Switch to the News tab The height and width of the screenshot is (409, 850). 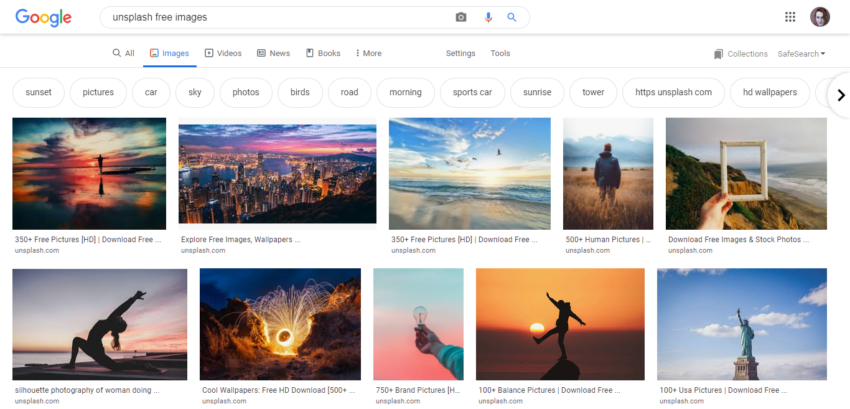(x=273, y=53)
